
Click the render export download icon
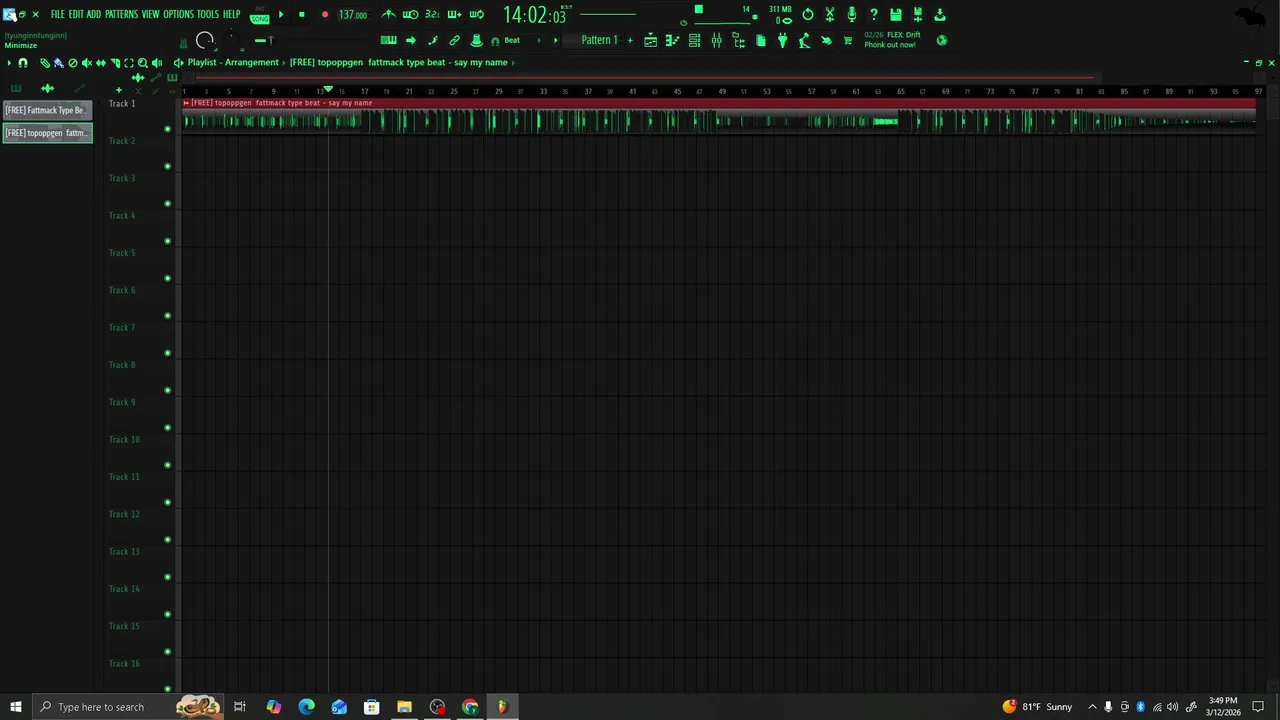pyautogui.click(x=940, y=15)
